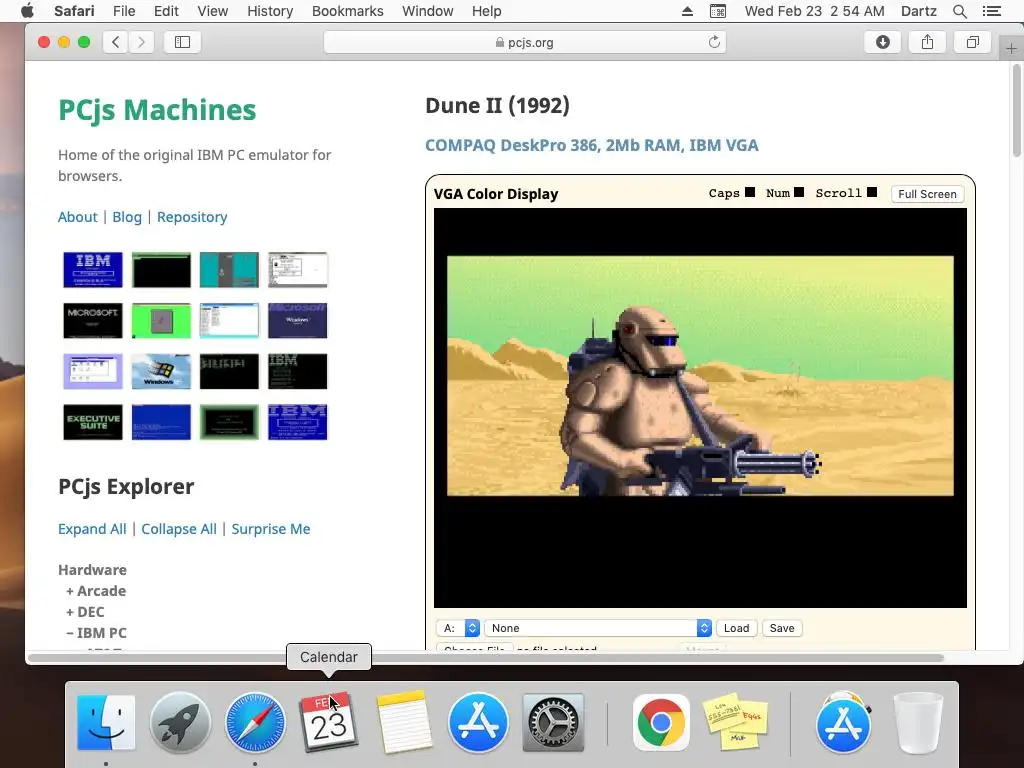Follow the About link
The height and width of the screenshot is (768, 1024).
[78, 217]
